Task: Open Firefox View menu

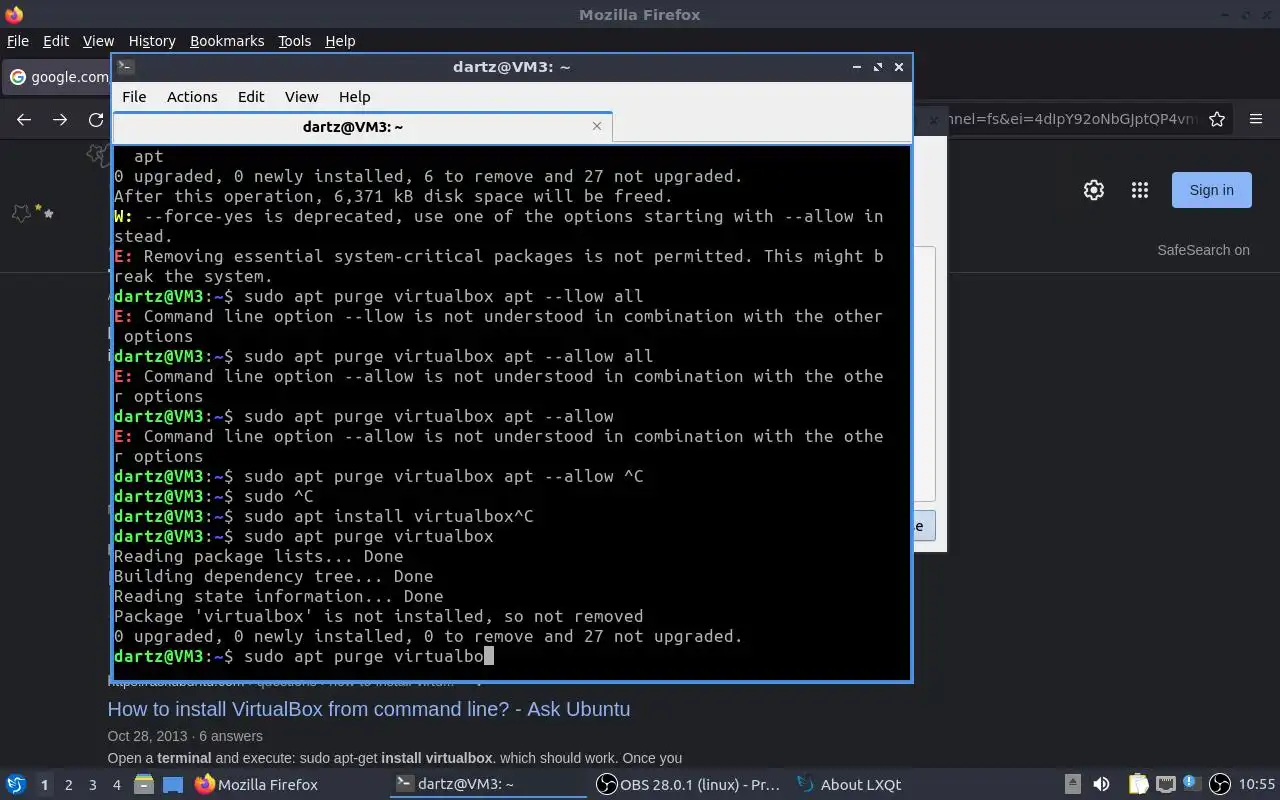Action: 98,41
